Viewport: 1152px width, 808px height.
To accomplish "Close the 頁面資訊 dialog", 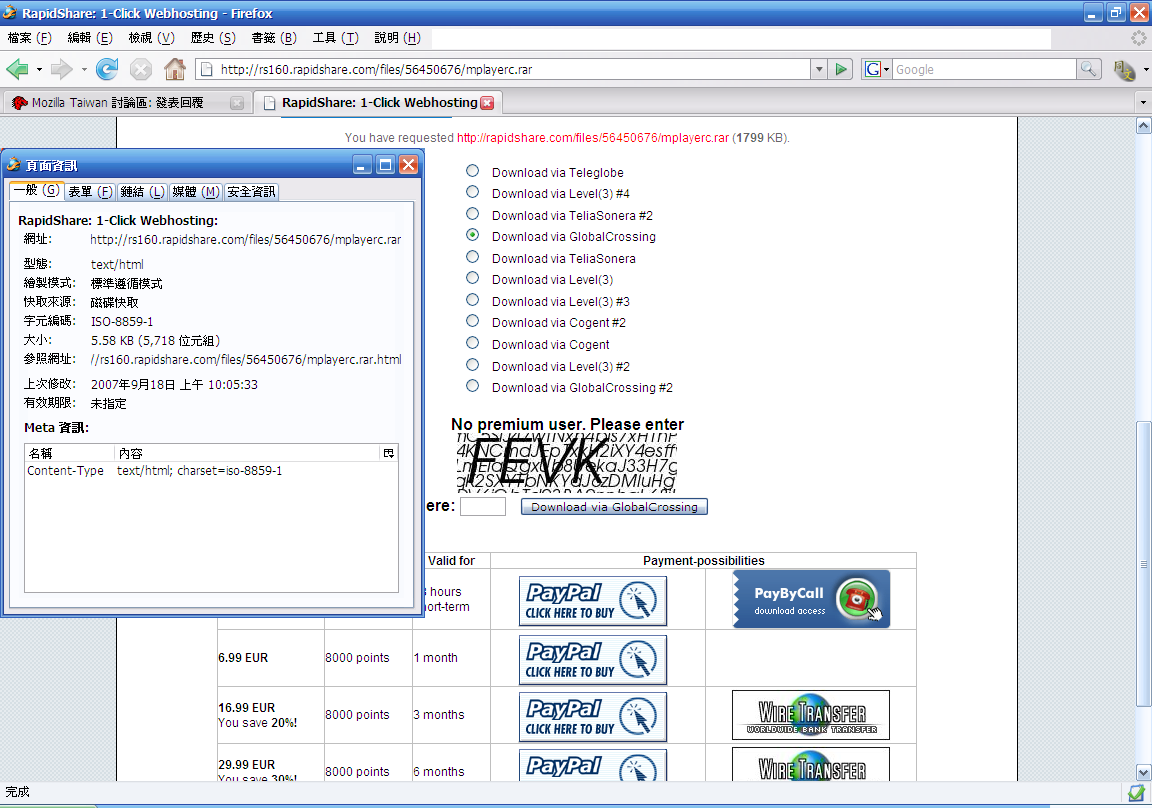I will [408, 165].
